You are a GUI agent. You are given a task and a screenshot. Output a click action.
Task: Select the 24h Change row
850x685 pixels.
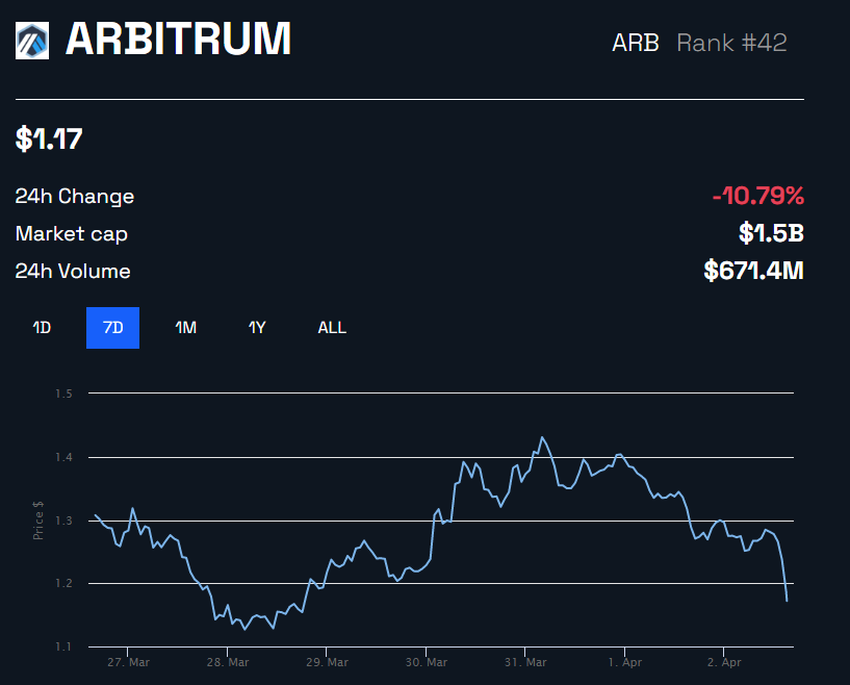[74, 196]
